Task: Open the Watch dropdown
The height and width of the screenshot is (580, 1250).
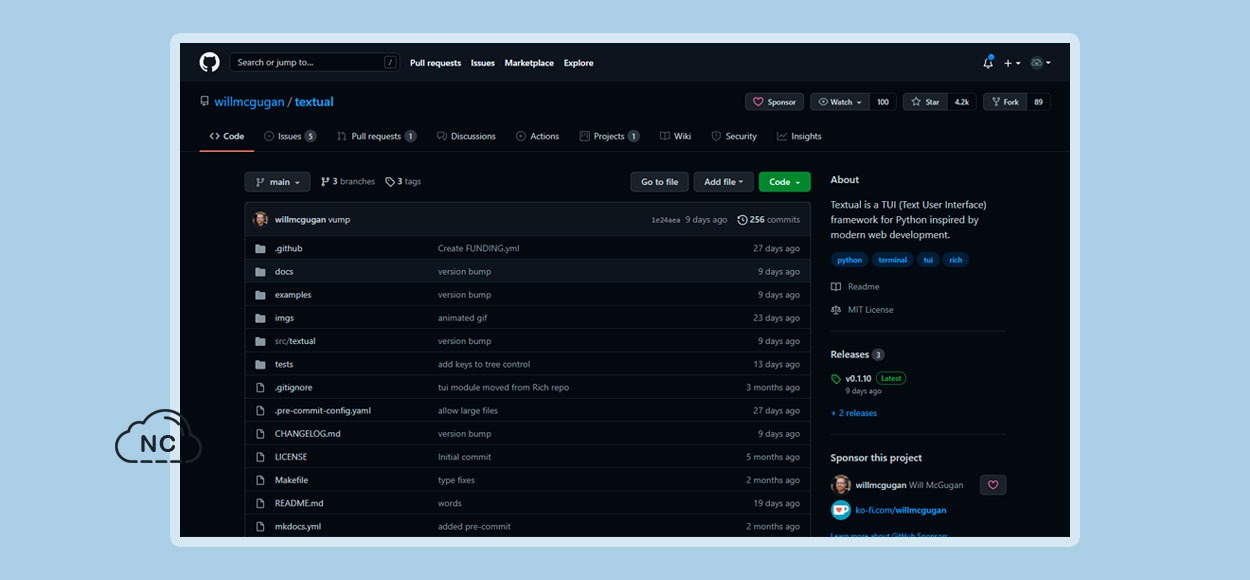Action: (840, 102)
